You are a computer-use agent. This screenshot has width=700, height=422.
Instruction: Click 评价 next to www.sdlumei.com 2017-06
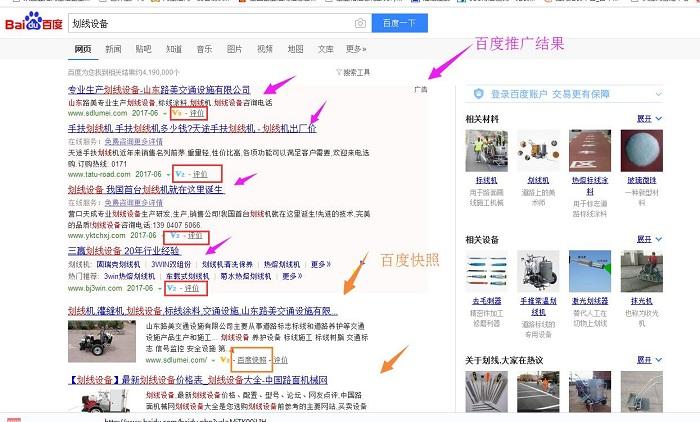click(196, 113)
